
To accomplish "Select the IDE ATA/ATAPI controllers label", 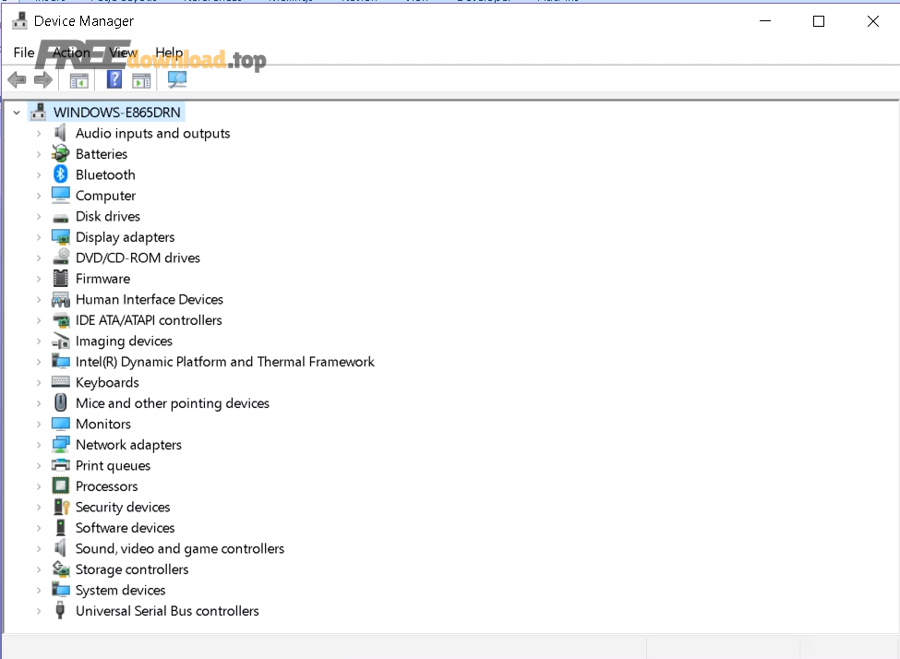I will pos(149,320).
